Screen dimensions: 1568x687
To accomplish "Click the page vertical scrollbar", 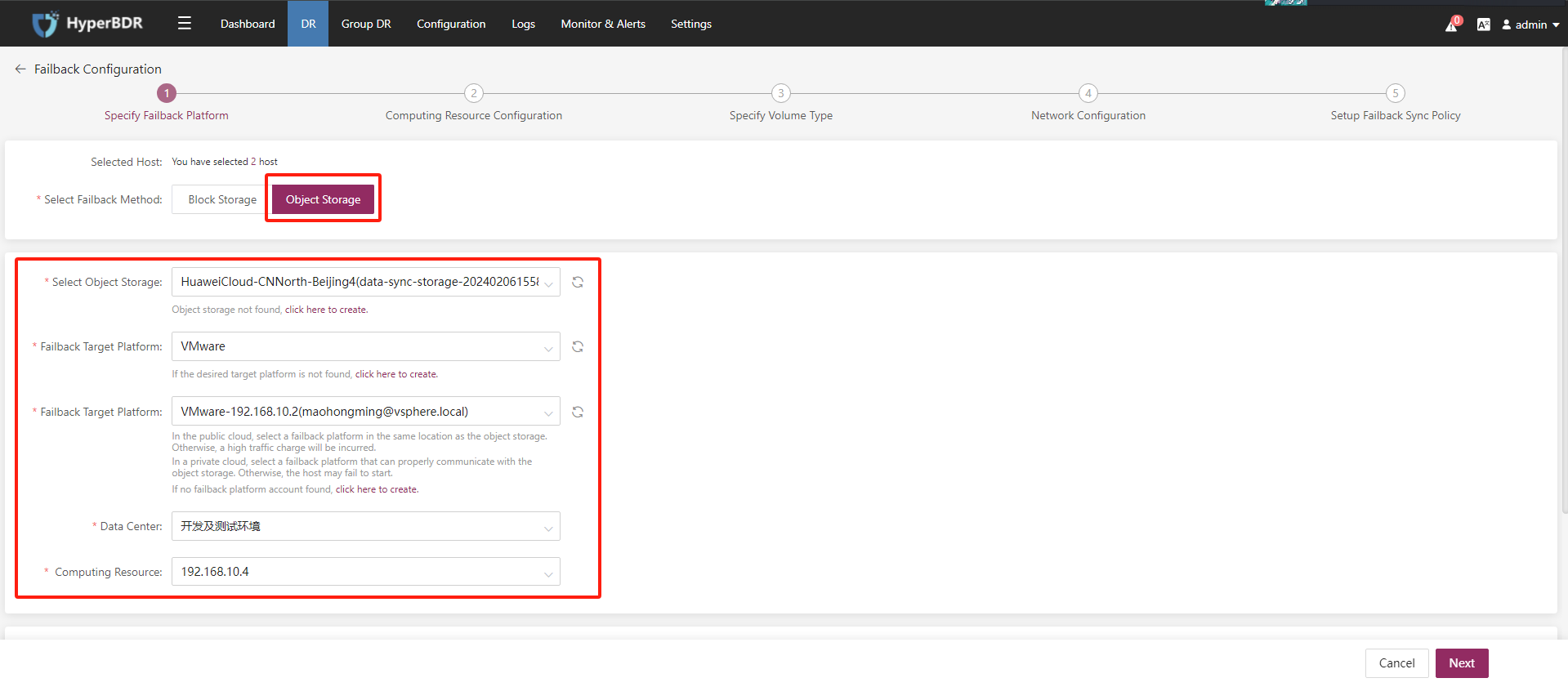I will (x=1564, y=280).
